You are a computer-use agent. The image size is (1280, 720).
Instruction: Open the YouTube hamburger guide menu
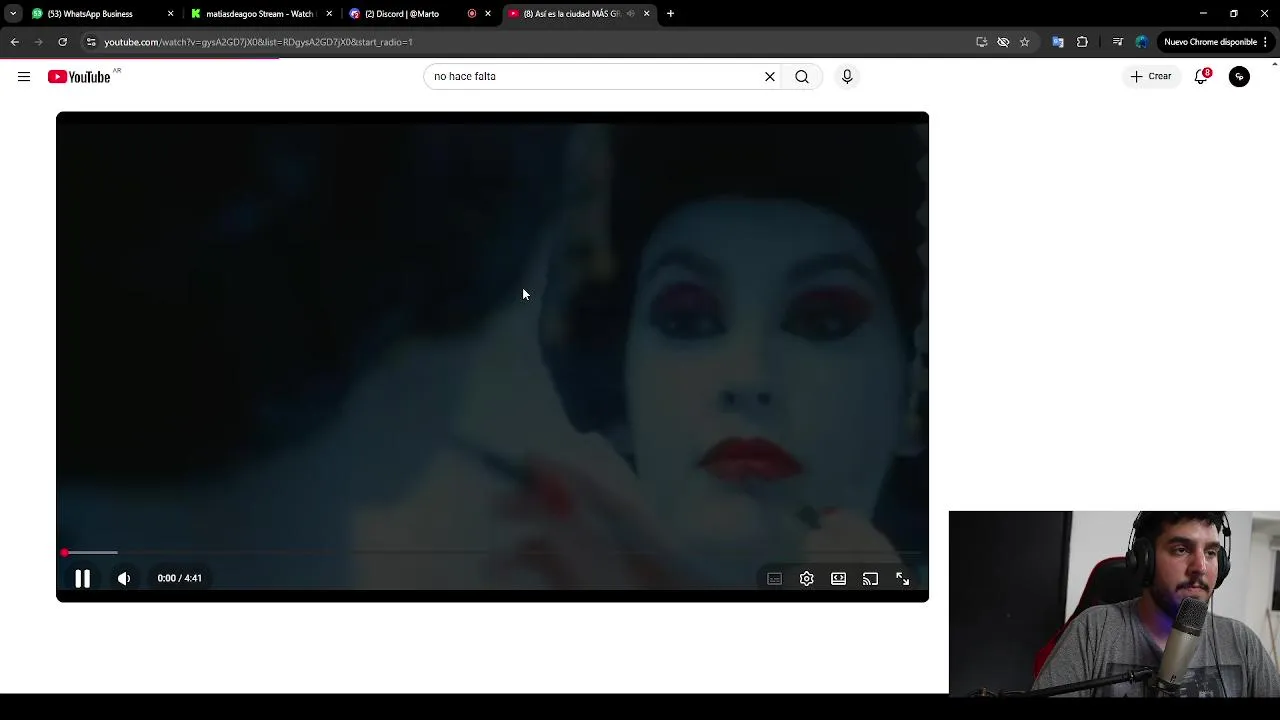click(24, 76)
